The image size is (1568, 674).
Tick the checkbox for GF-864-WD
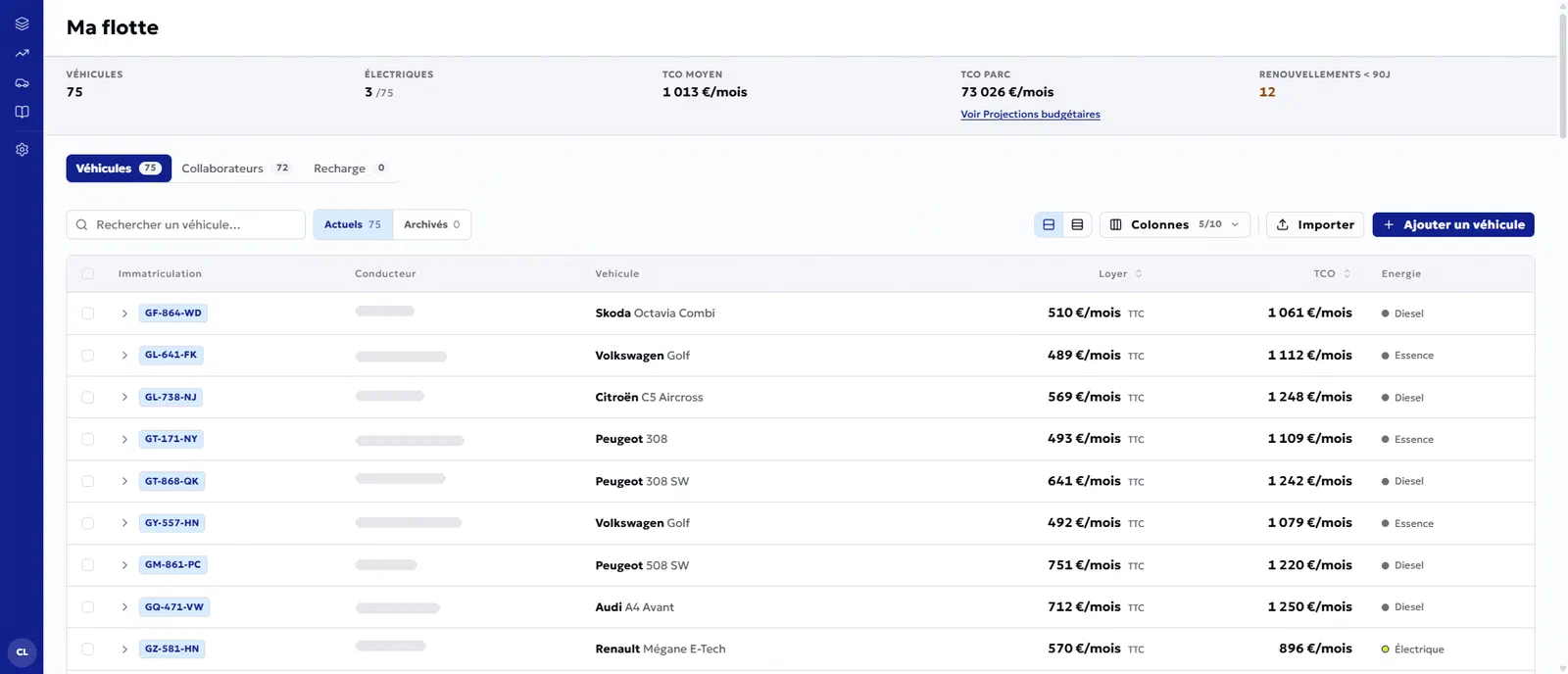[88, 313]
